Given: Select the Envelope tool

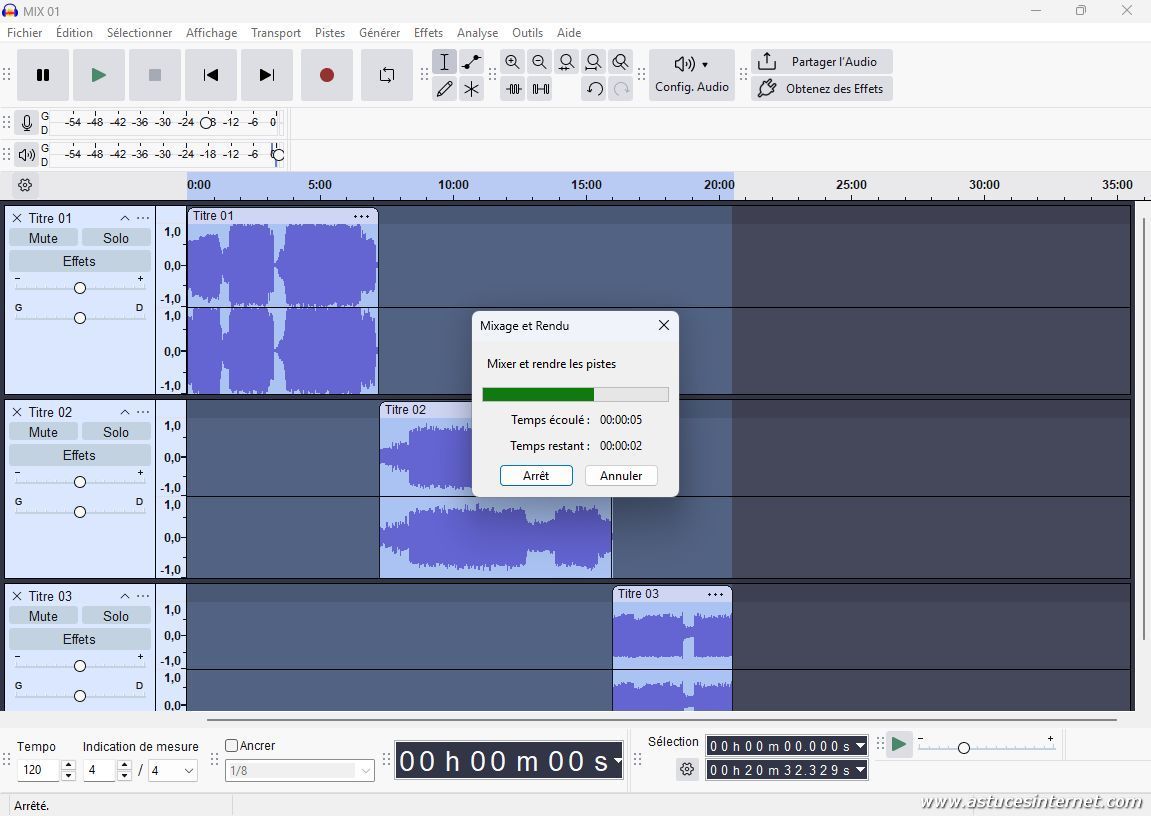Looking at the screenshot, I should pyautogui.click(x=471, y=62).
